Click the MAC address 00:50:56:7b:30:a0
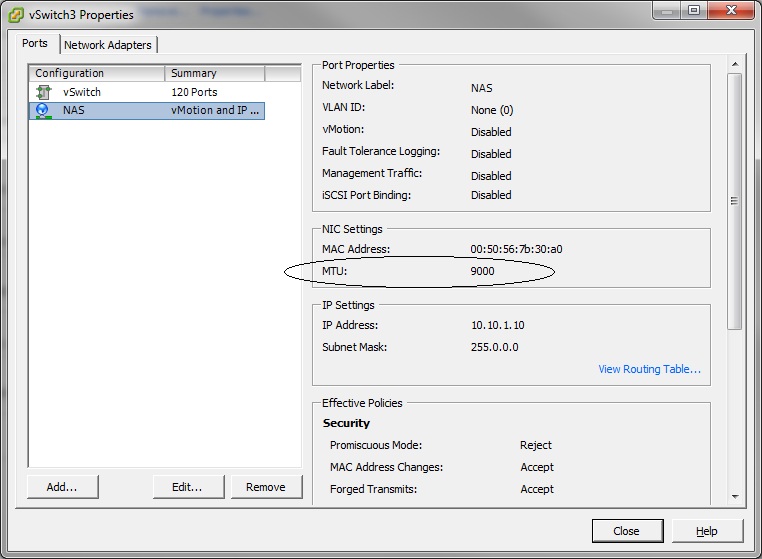762x559 pixels. tap(516, 249)
